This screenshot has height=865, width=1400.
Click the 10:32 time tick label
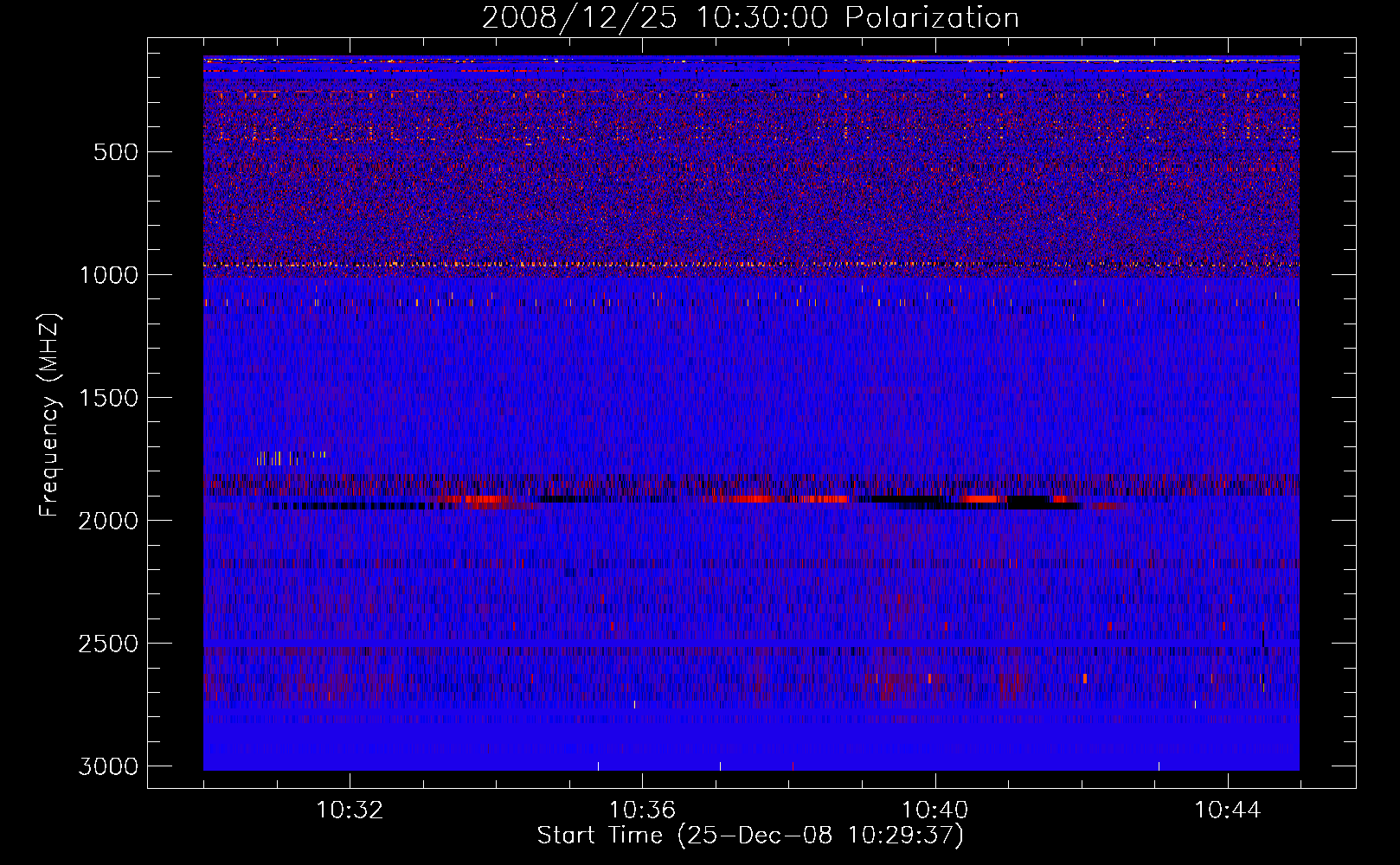coord(350,811)
